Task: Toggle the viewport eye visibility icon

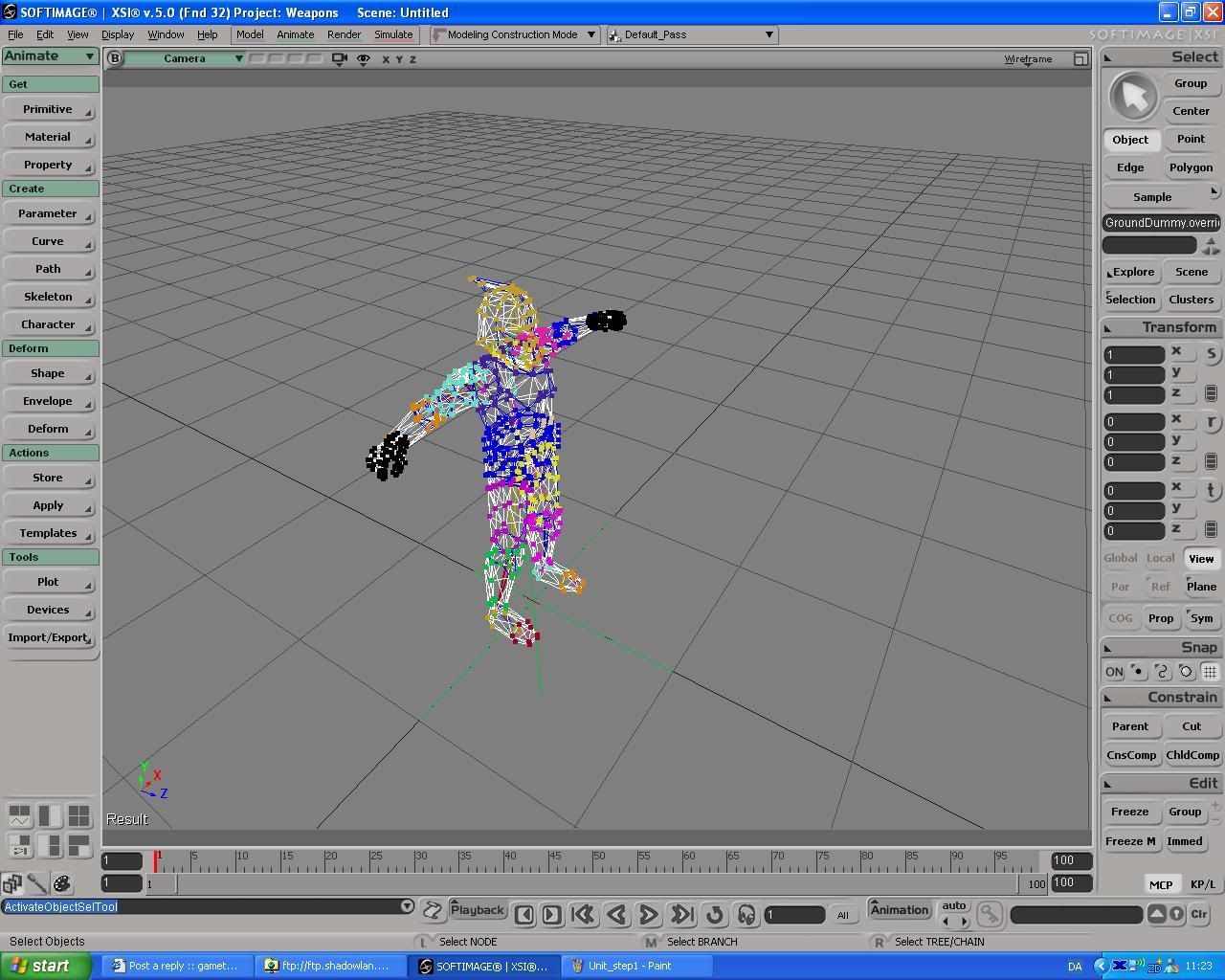Action: (364, 59)
